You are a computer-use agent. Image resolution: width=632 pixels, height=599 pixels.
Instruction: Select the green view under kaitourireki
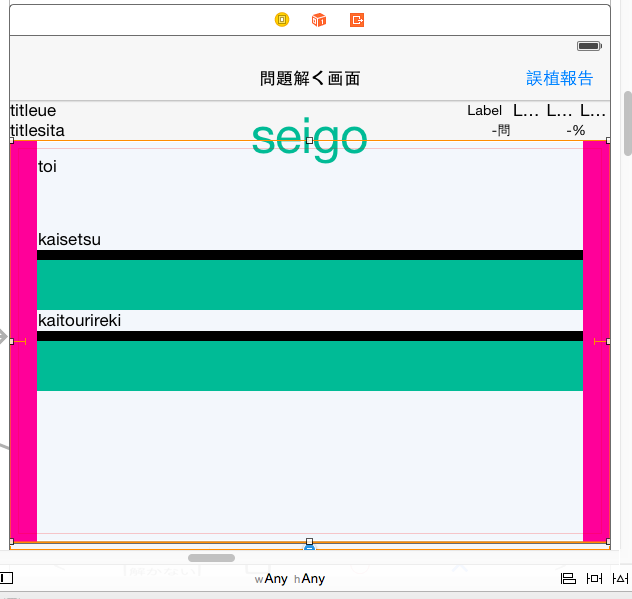[310, 366]
